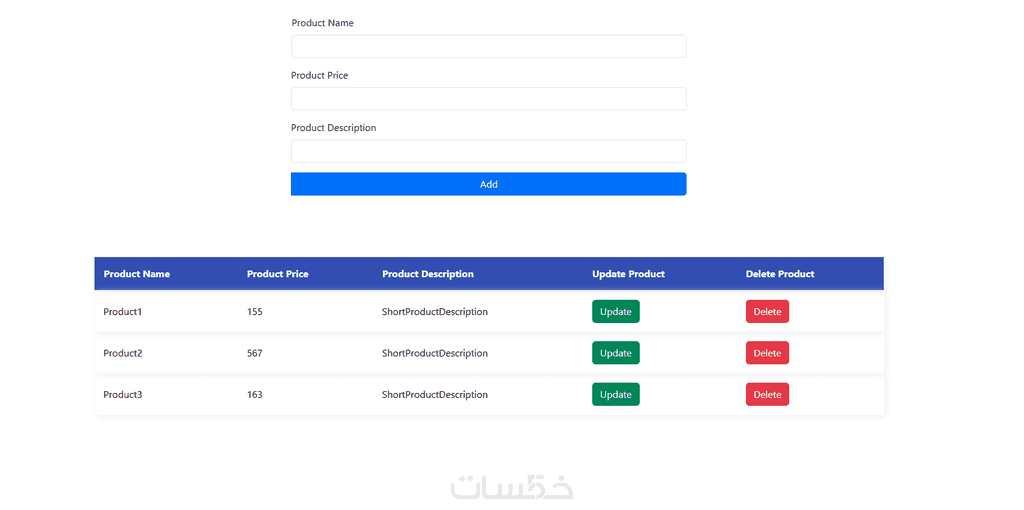Click the Product Description form label
Screen dimensions: 1024x510
coord(334,127)
